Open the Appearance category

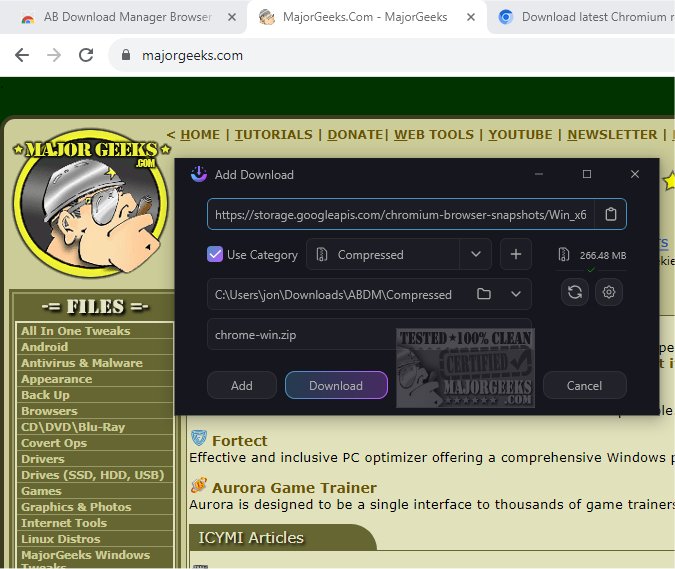coord(56,379)
